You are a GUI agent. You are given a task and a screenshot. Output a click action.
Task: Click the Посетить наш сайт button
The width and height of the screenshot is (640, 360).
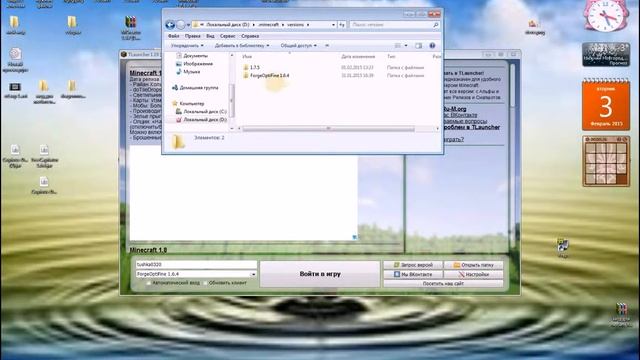tap(443, 283)
